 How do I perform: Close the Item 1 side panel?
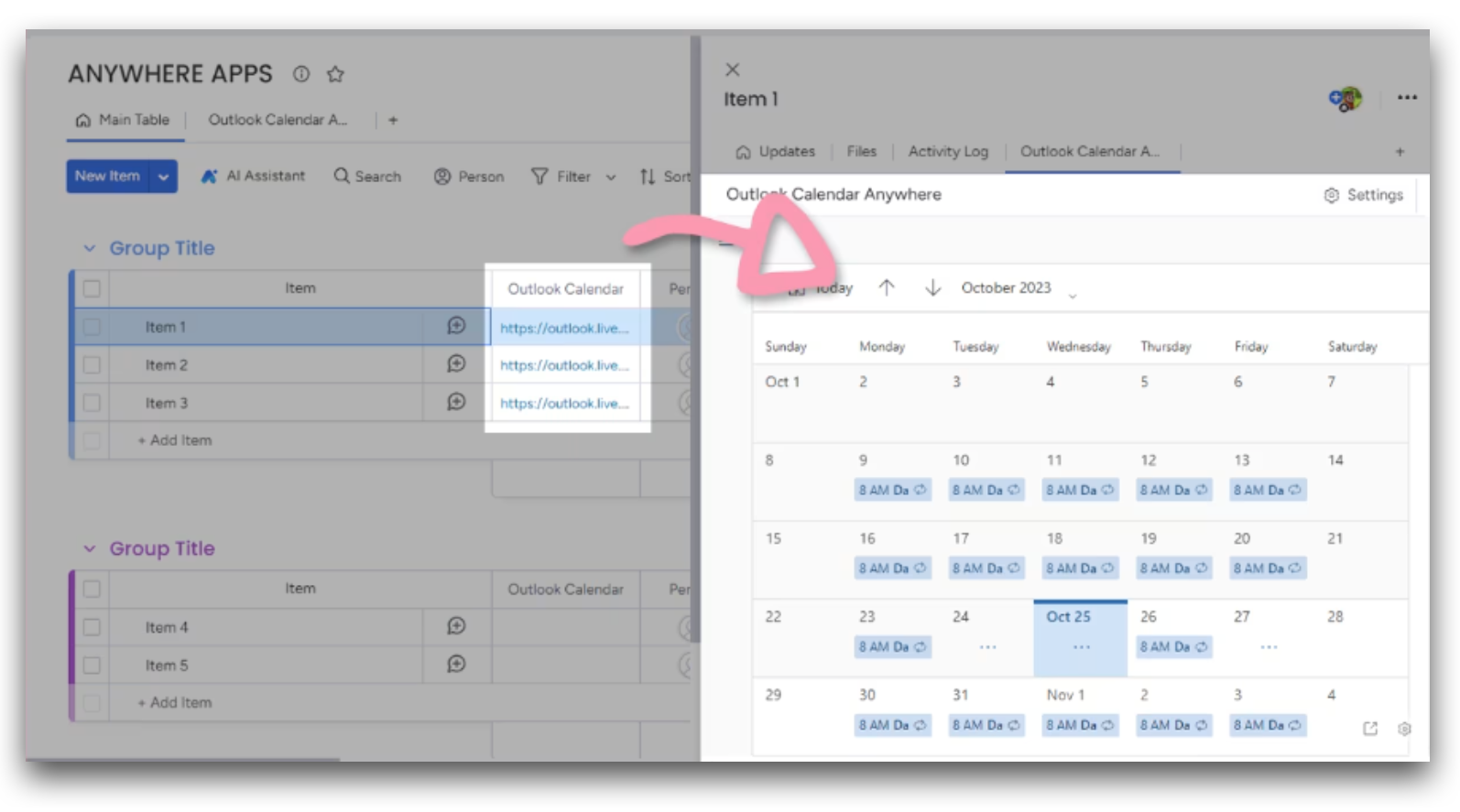(x=732, y=70)
